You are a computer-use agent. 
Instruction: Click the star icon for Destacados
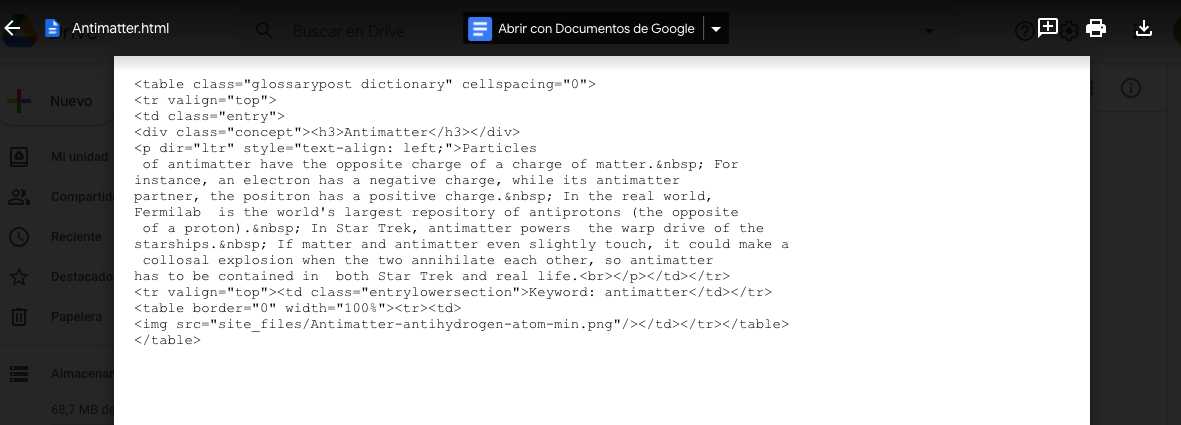pyautogui.click(x=19, y=277)
